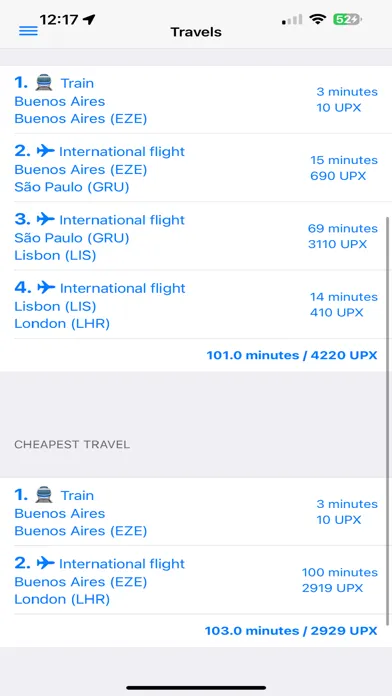This screenshot has width=392, height=696.
Task: Select São Paulo (GRU) to Lisbon (LIS) step
Action: point(196,236)
